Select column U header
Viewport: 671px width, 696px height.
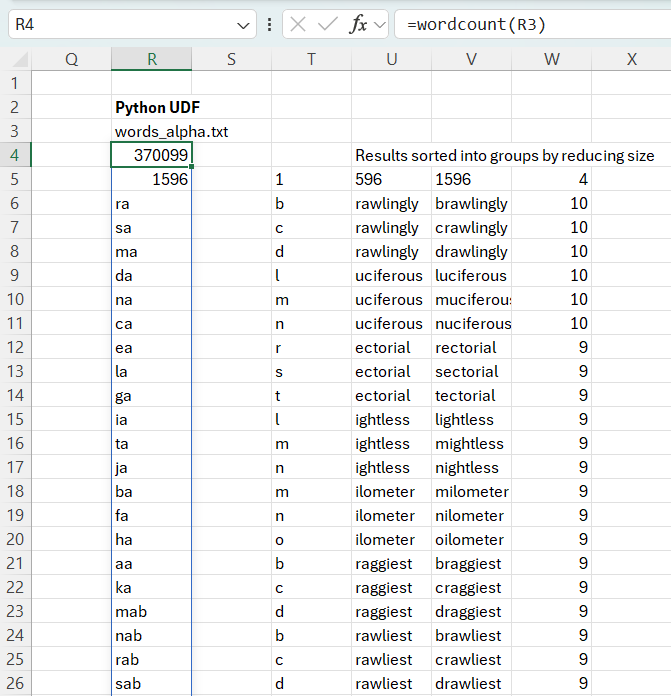point(391,59)
